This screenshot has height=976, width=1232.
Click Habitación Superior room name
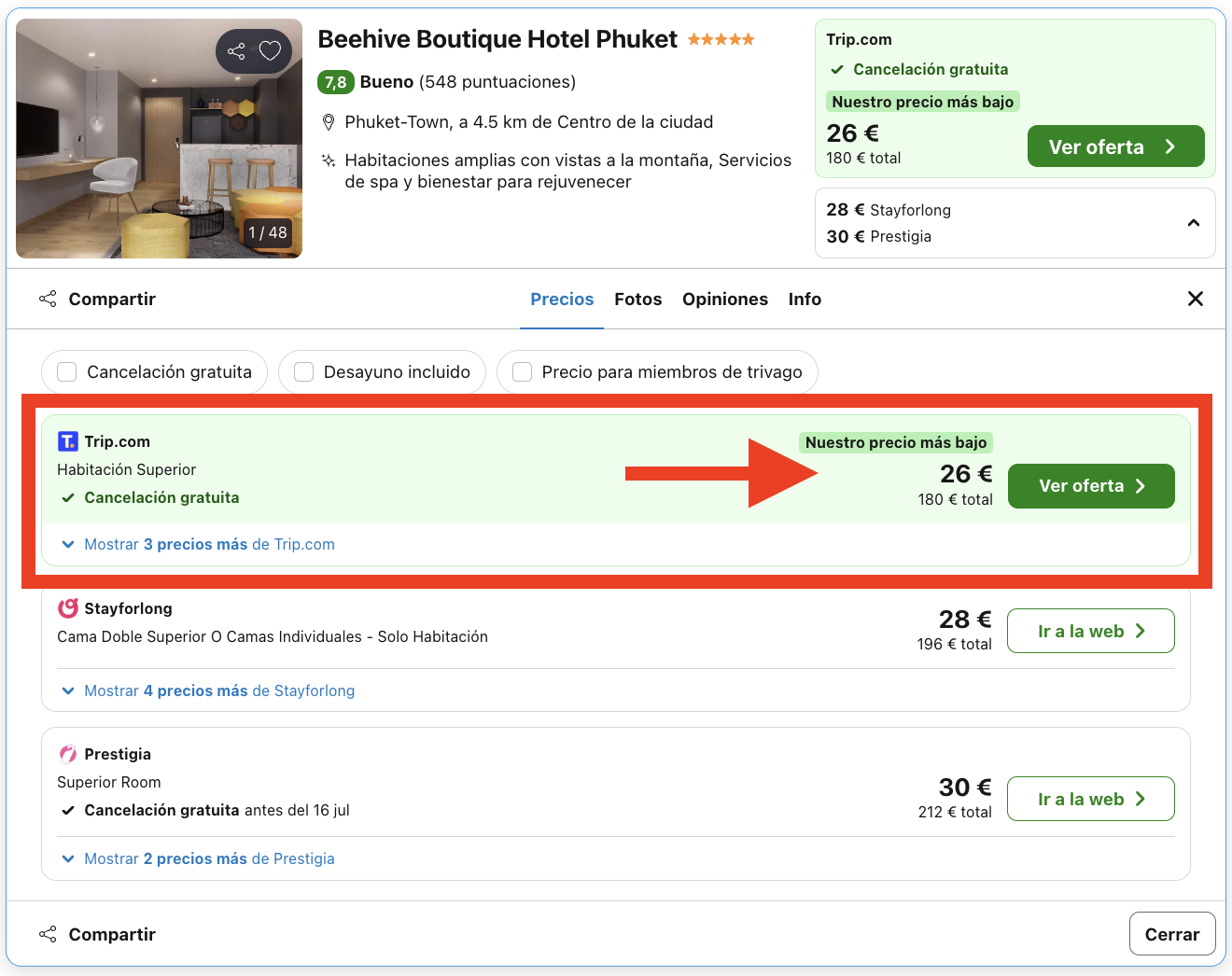(x=127, y=469)
